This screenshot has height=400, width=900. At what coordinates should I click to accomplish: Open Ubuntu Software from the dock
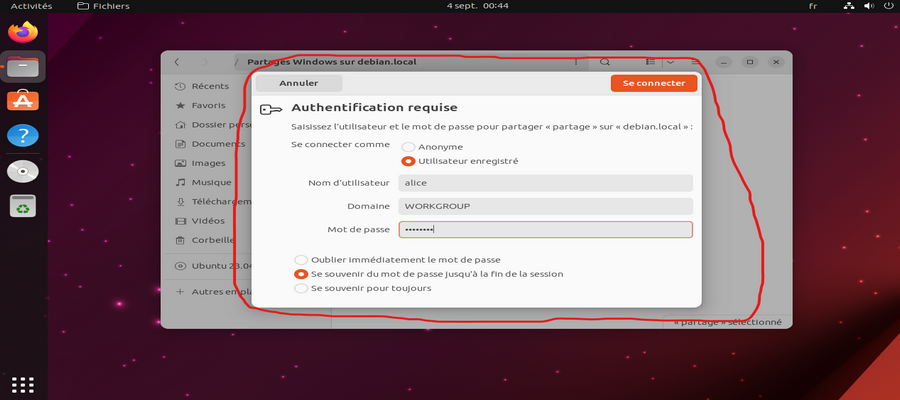[x=22, y=101]
